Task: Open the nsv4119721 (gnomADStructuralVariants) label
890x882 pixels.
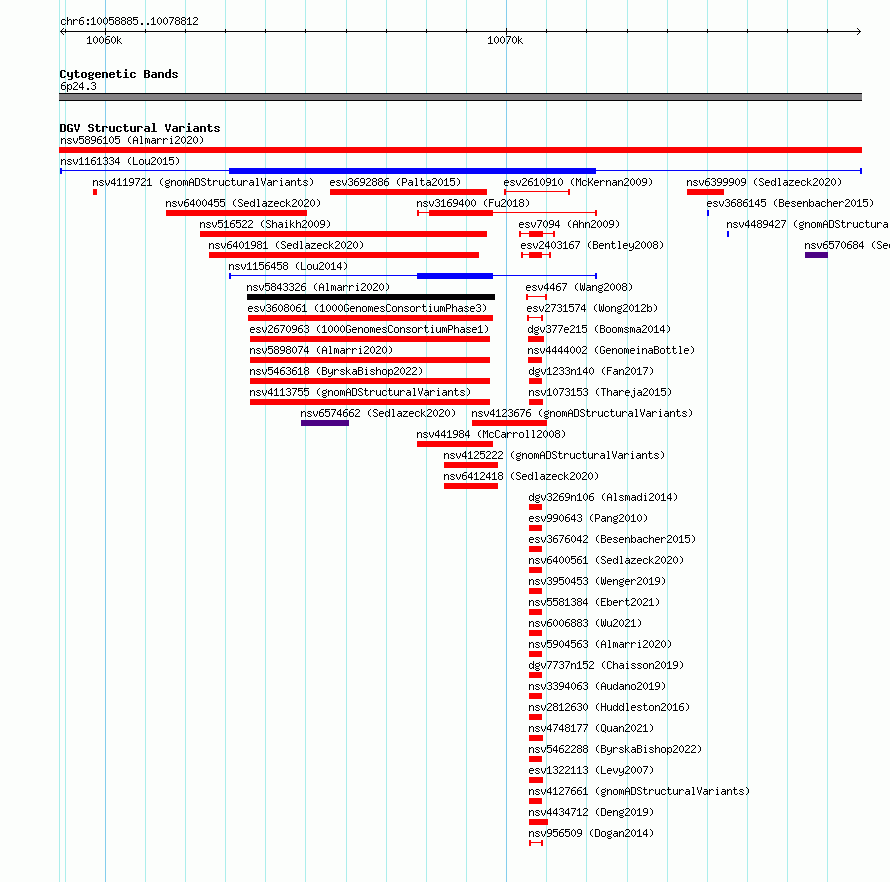Action: coord(203,182)
